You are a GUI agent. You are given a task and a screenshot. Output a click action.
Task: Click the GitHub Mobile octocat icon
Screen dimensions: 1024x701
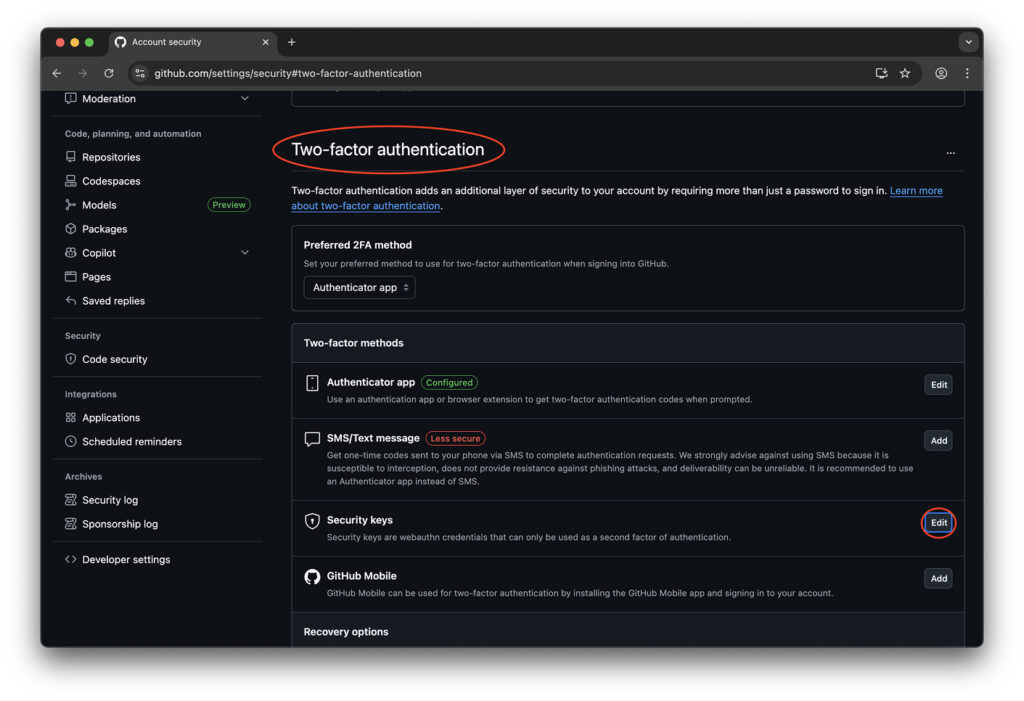click(312, 576)
